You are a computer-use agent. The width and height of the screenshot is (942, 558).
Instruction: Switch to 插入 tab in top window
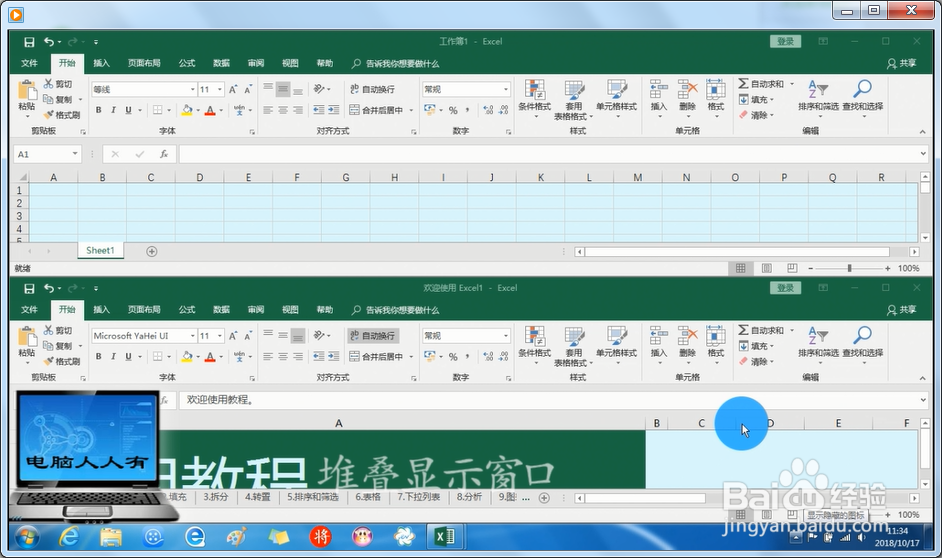(102, 63)
